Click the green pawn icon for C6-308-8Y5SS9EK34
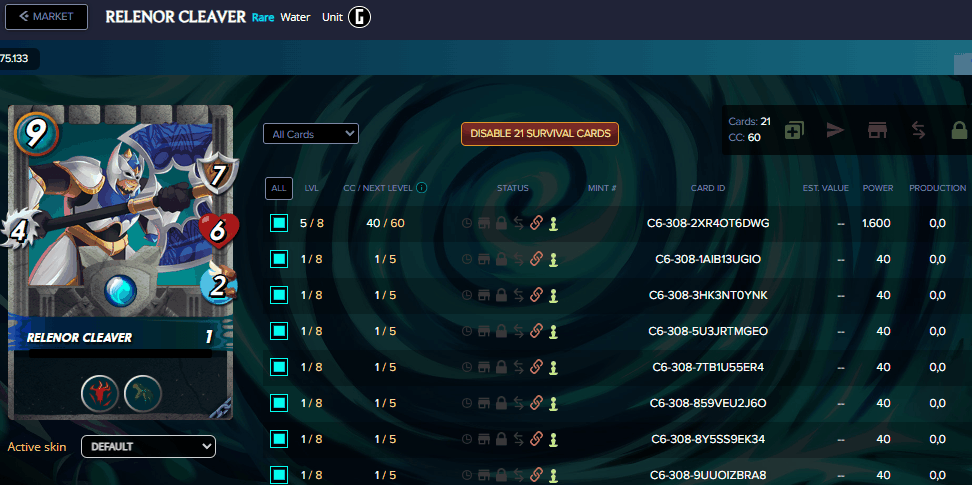This screenshot has height=485, width=972. [x=554, y=439]
